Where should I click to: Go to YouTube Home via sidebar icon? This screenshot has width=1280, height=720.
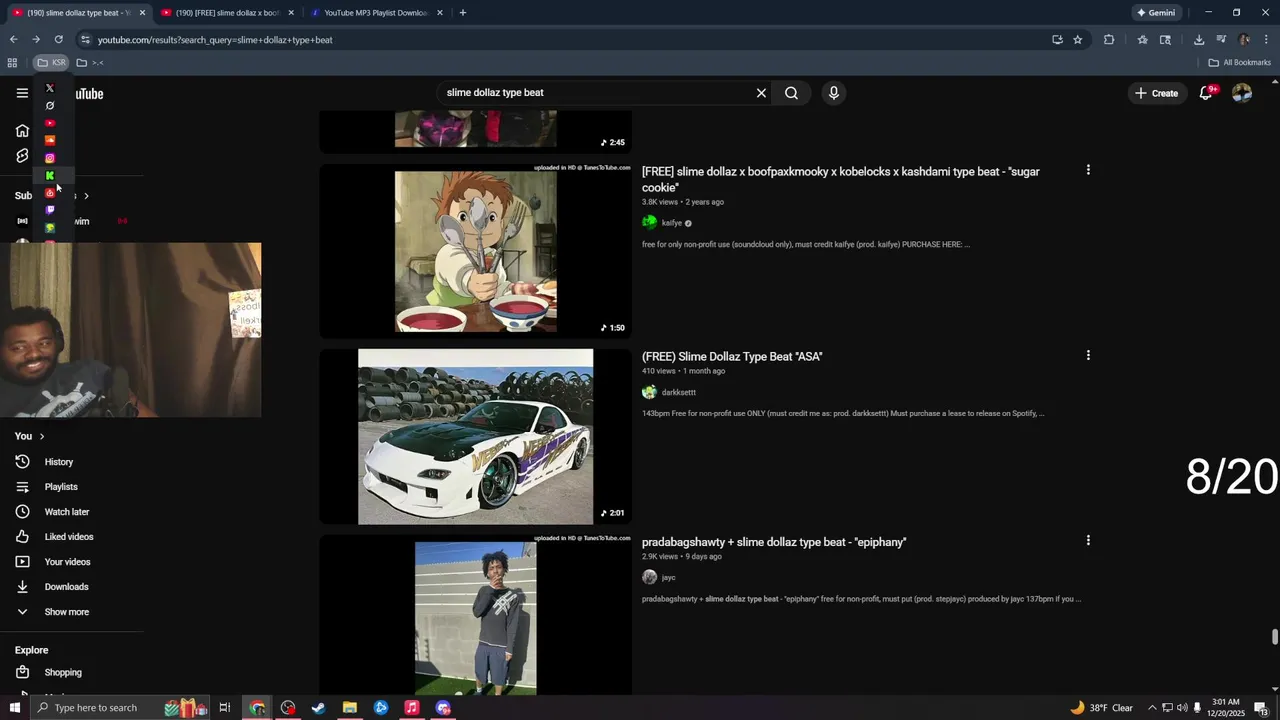(22, 130)
